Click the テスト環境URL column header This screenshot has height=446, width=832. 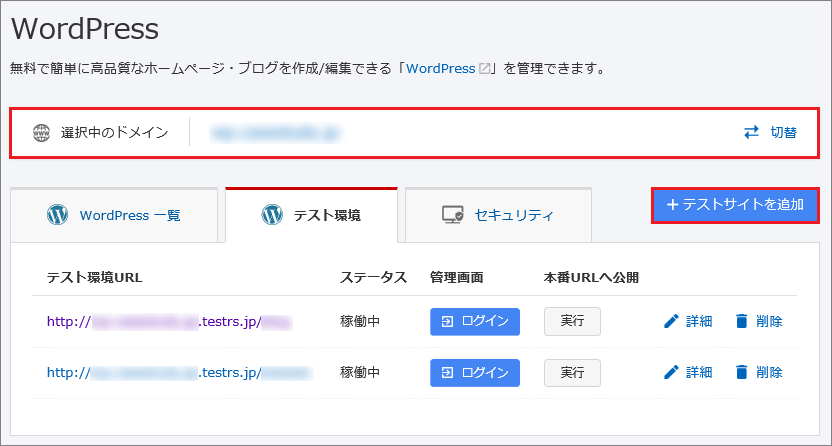pyautogui.click(x=94, y=277)
